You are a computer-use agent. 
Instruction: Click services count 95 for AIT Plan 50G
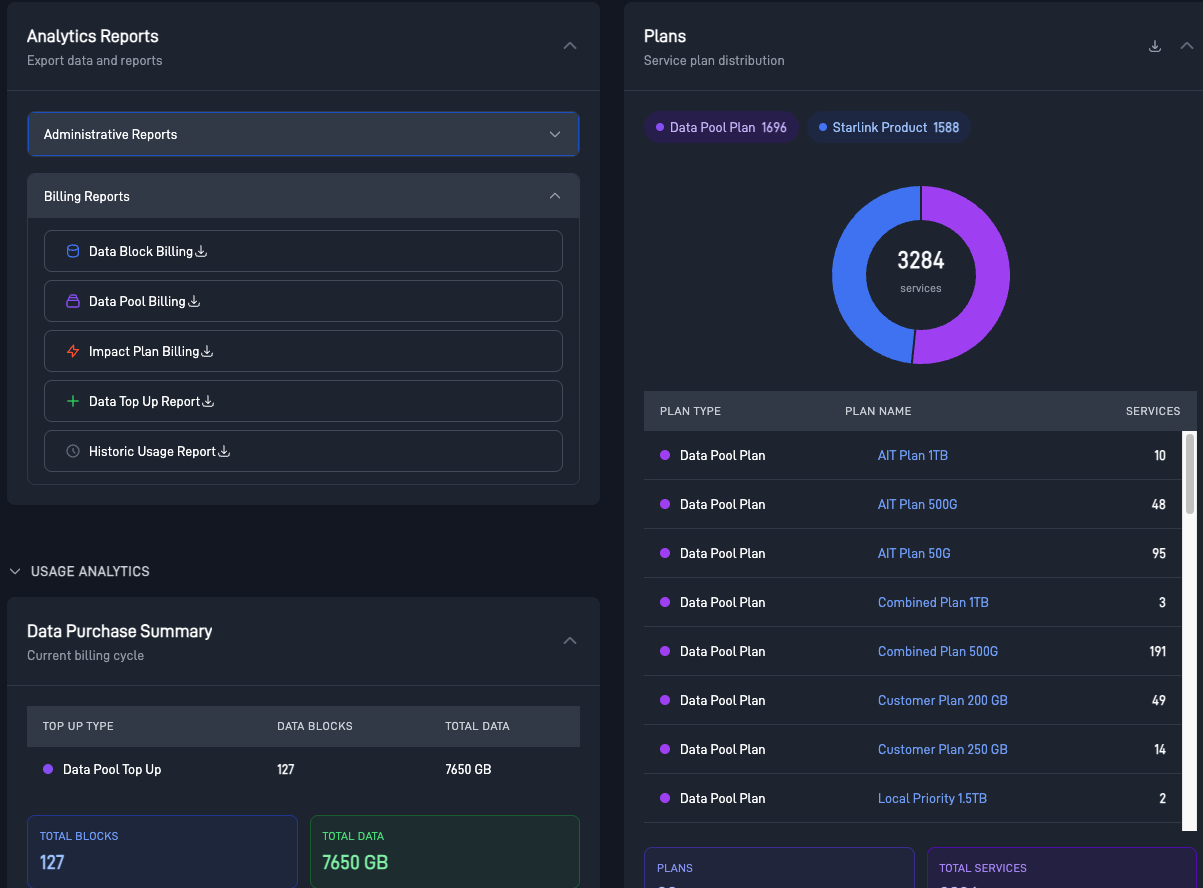(x=1159, y=553)
